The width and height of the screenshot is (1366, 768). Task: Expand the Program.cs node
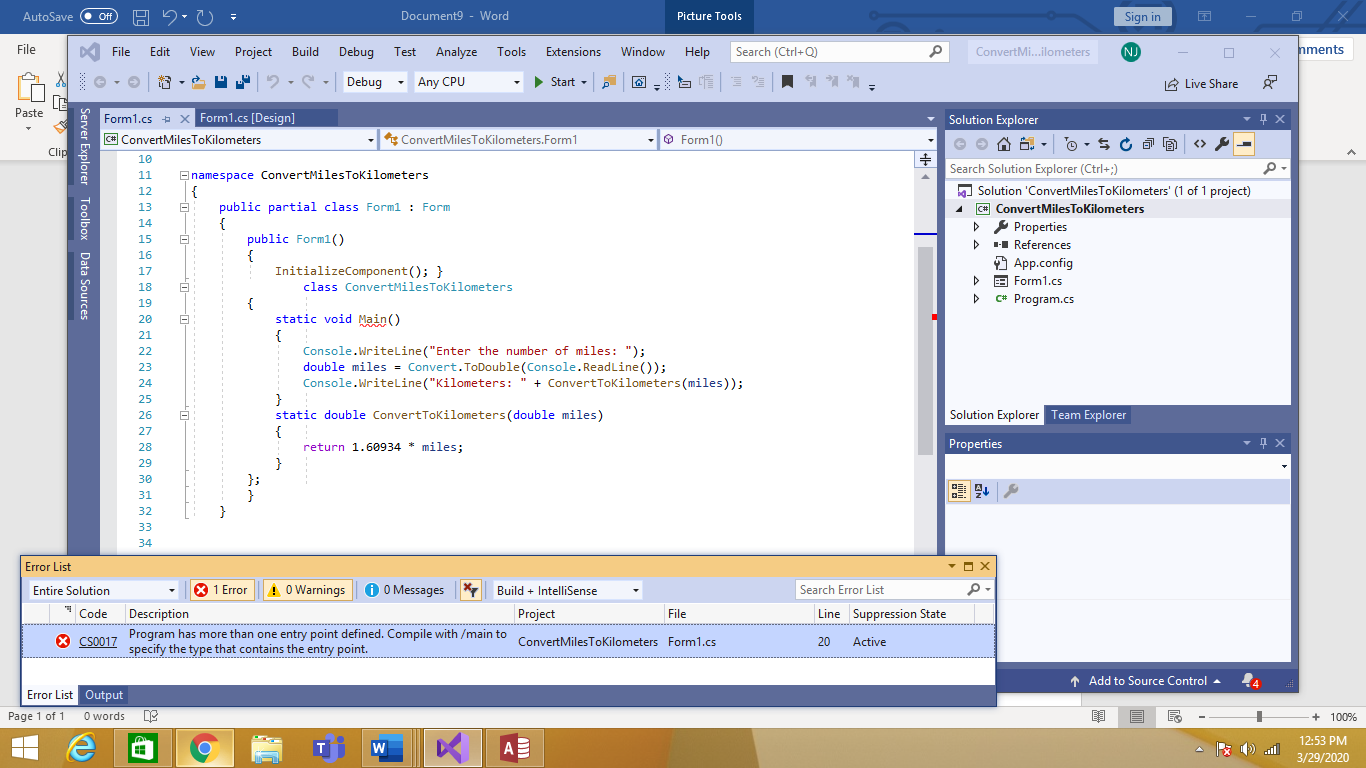tap(976, 299)
